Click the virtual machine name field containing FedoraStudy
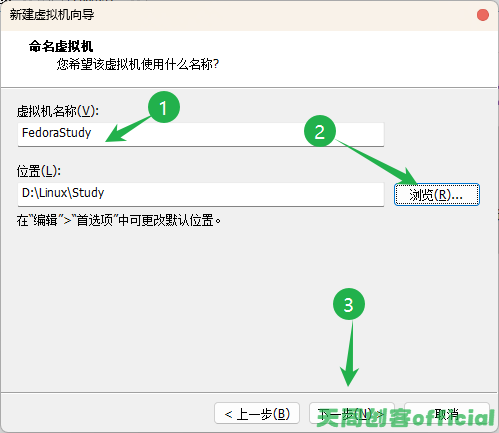 [201, 134]
